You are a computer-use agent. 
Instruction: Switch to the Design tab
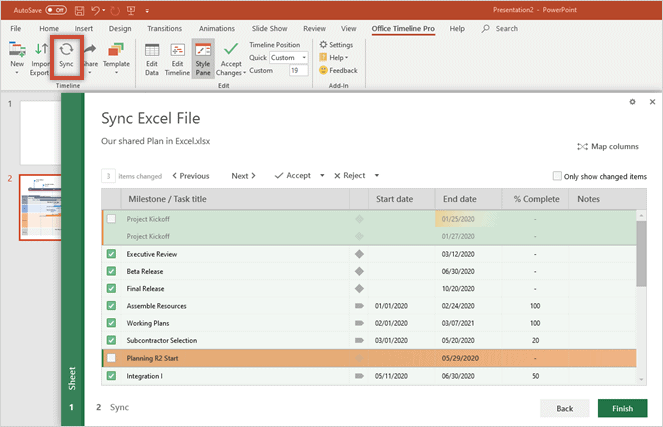point(120,28)
